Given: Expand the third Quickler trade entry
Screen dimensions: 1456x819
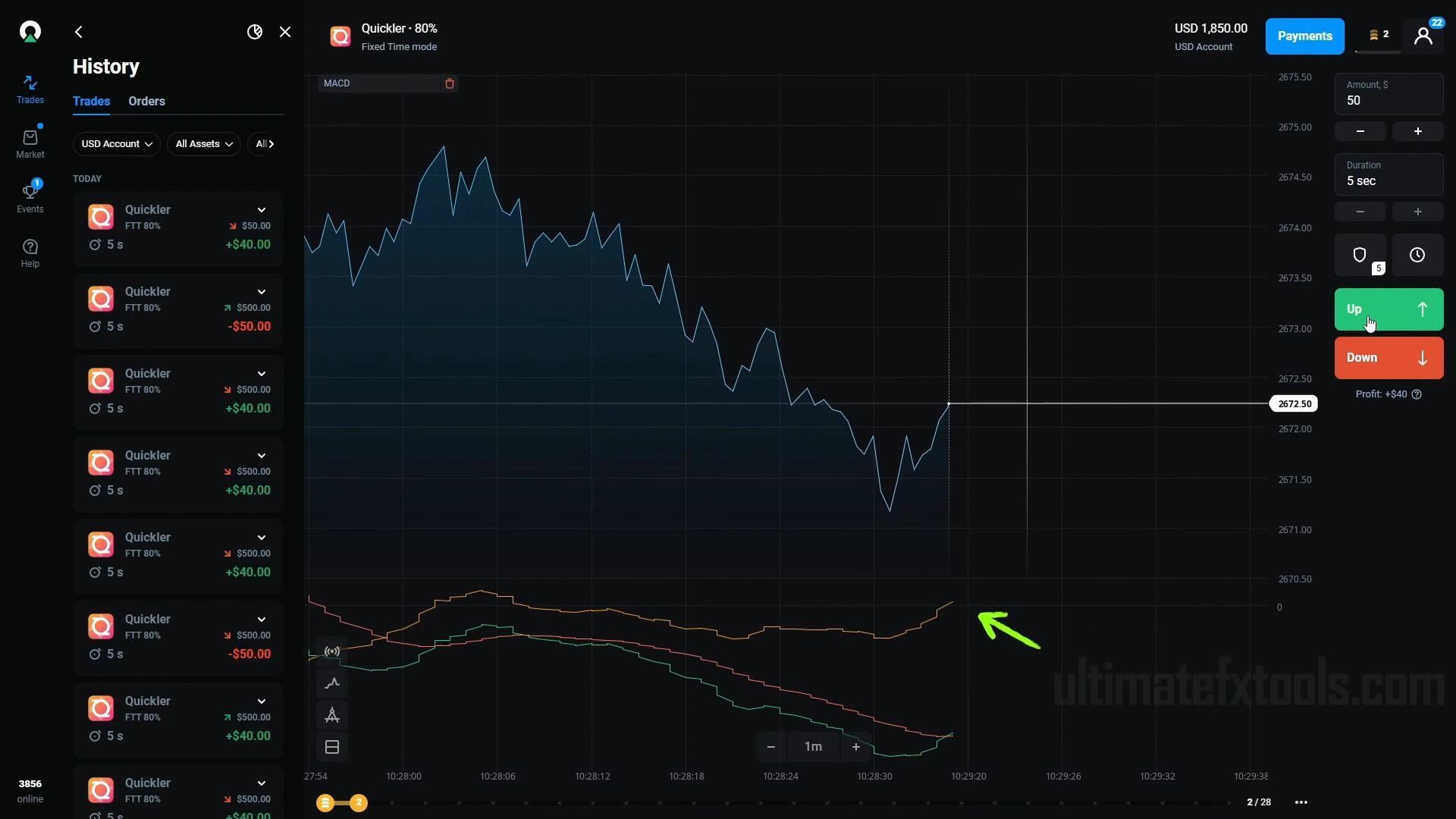Looking at the screenshot, I should pos(262,374).
